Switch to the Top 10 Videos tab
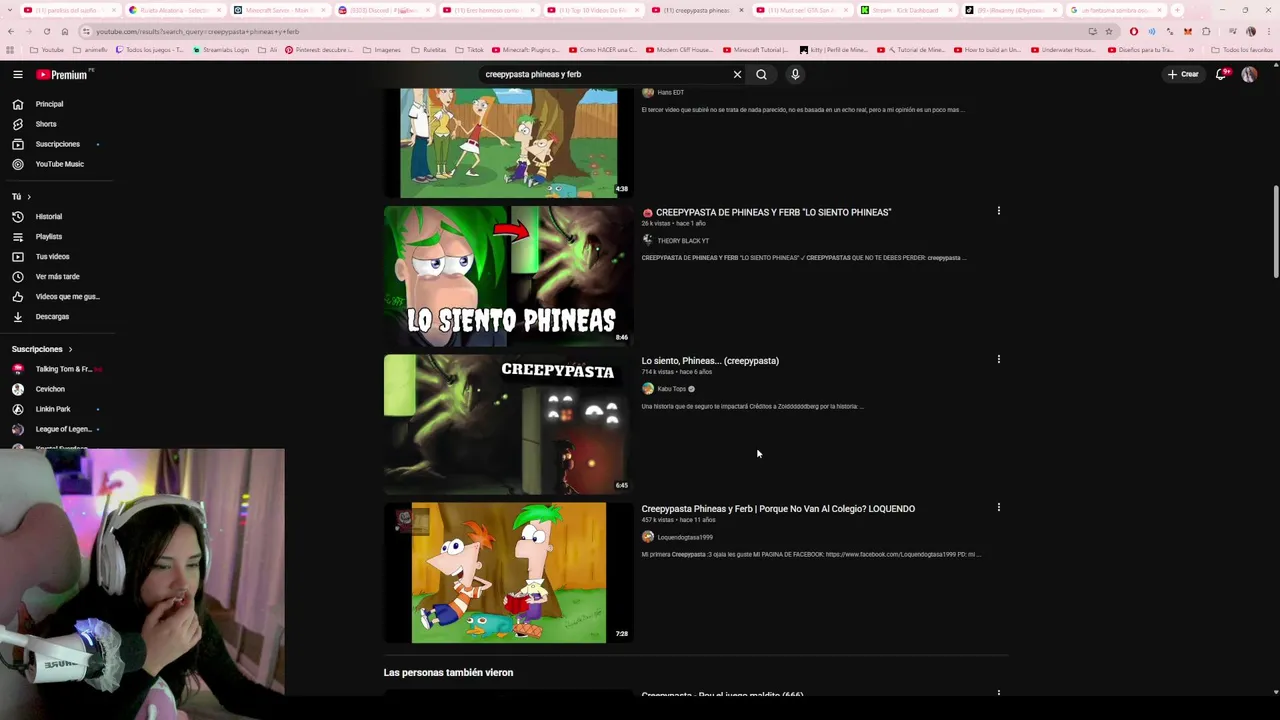The image size is (1280, 720). point(593,10)
